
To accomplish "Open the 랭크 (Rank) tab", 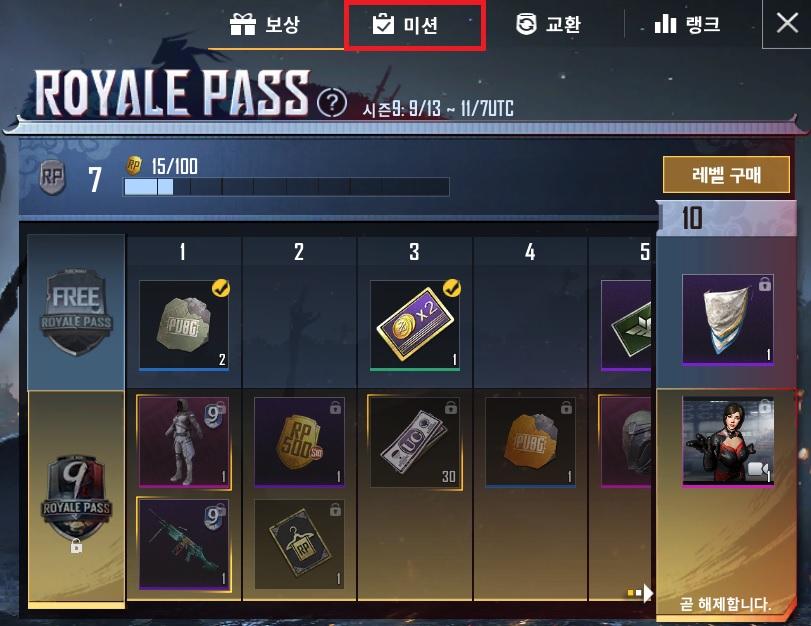I will coord(687,24).
